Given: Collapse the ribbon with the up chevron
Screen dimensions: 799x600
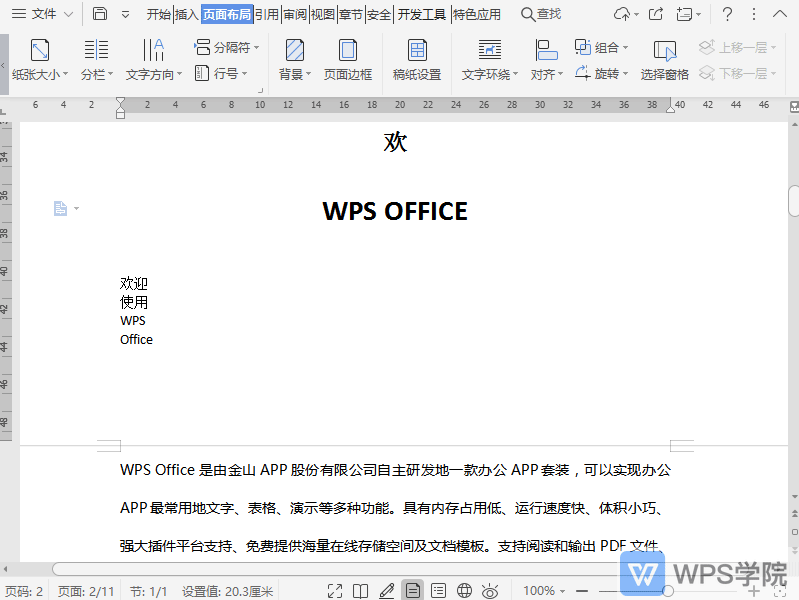Looking at the screenshot, I should click(x=780, y=14).
